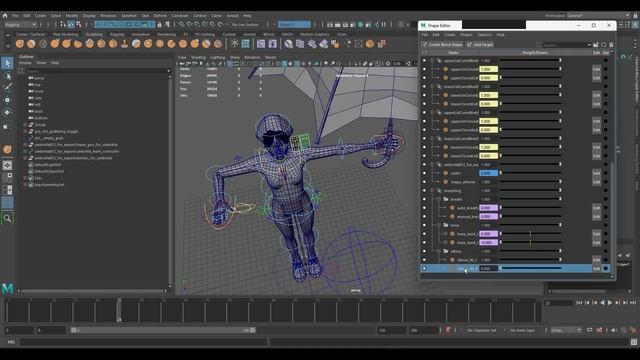The width and height of the screenshot is (640, 360).
Task: Select the Pinch sculpting tool
Action: coord(66,44)
